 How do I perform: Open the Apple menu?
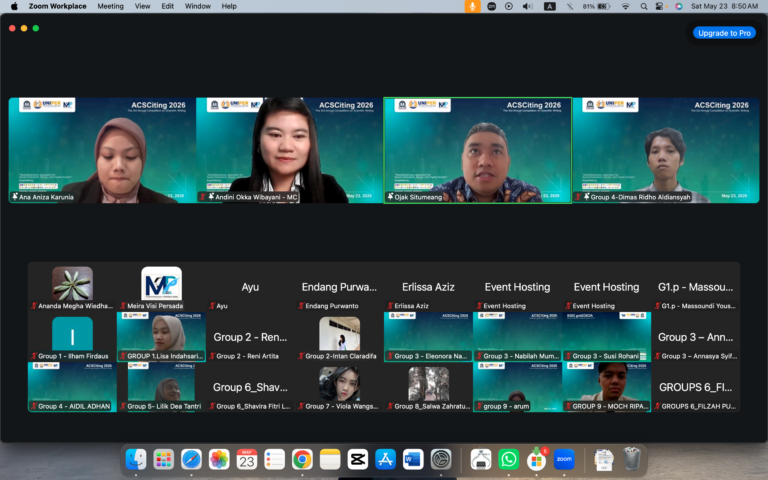click(x=14, y=6)
